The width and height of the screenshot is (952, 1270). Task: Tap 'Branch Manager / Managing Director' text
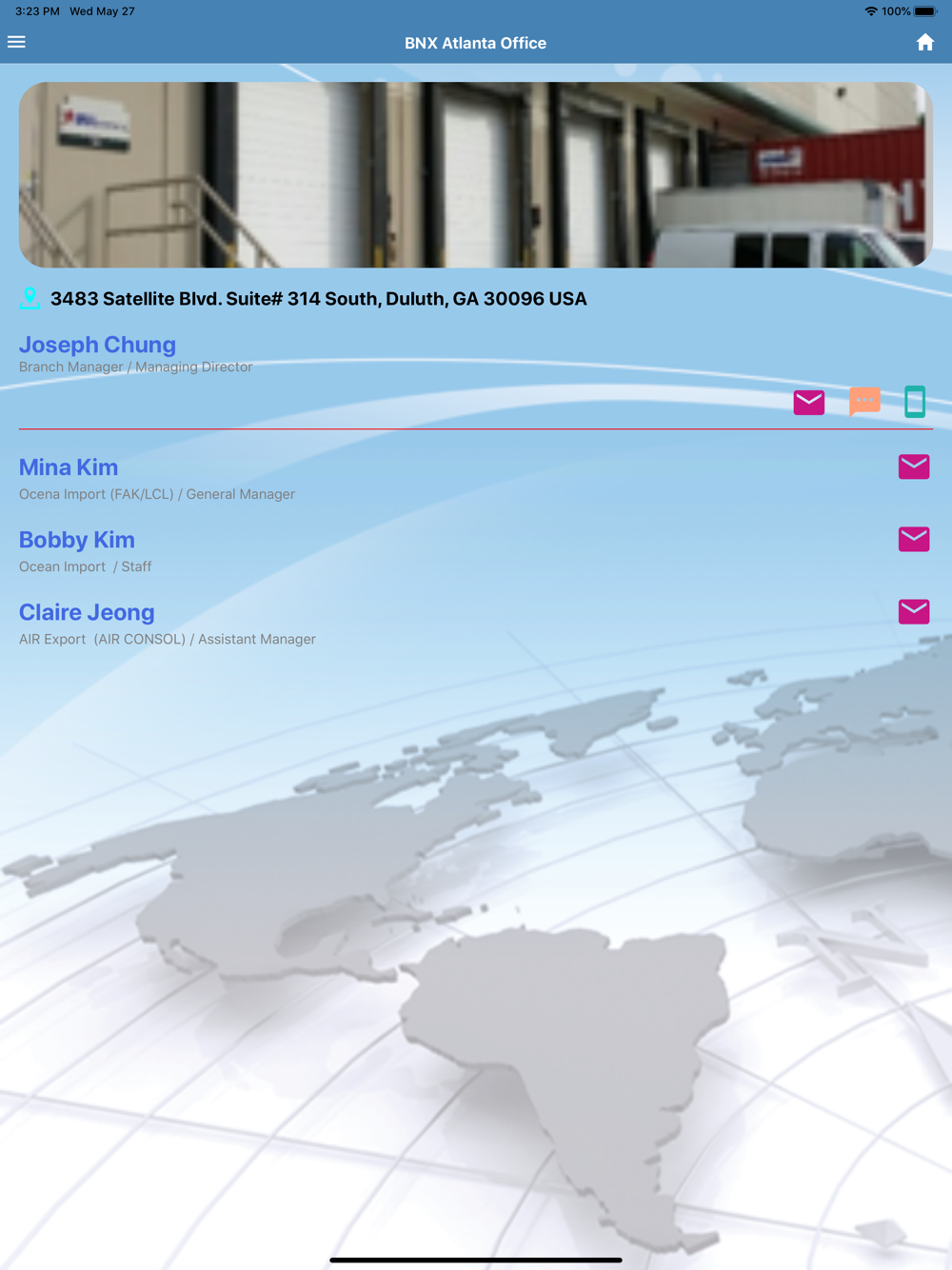(135, 367)
